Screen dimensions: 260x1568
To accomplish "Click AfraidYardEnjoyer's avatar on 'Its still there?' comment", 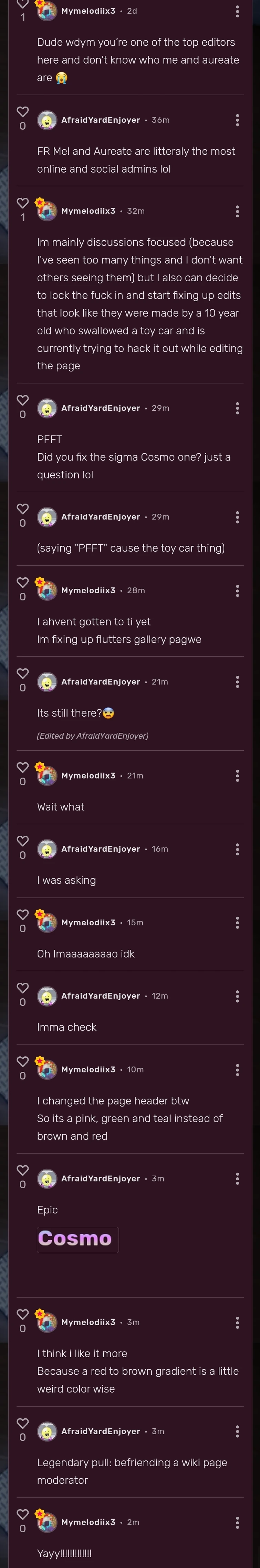I will click(47, 682).
